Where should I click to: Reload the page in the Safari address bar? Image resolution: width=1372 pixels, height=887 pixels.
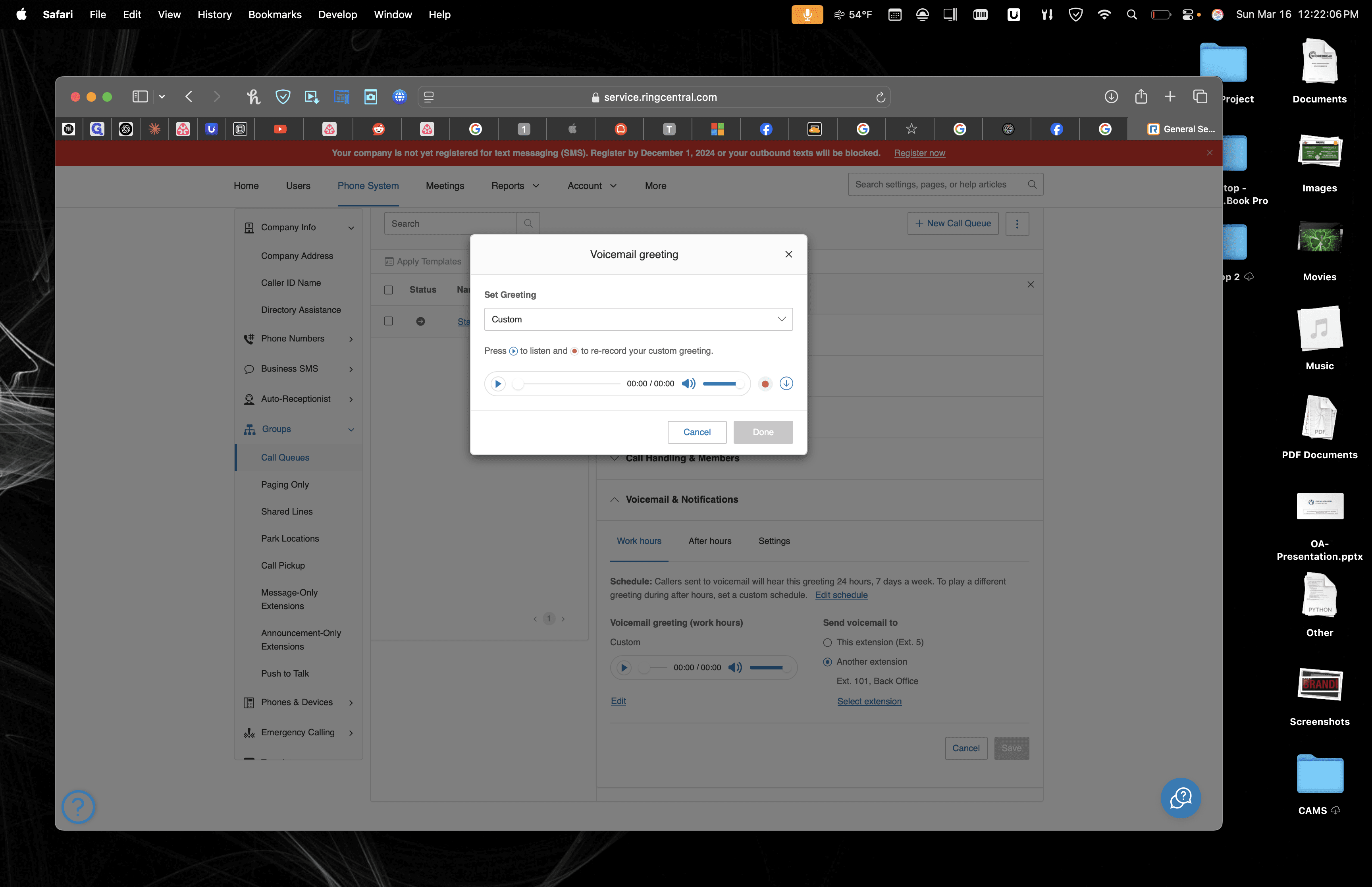[x=880, y=97]
